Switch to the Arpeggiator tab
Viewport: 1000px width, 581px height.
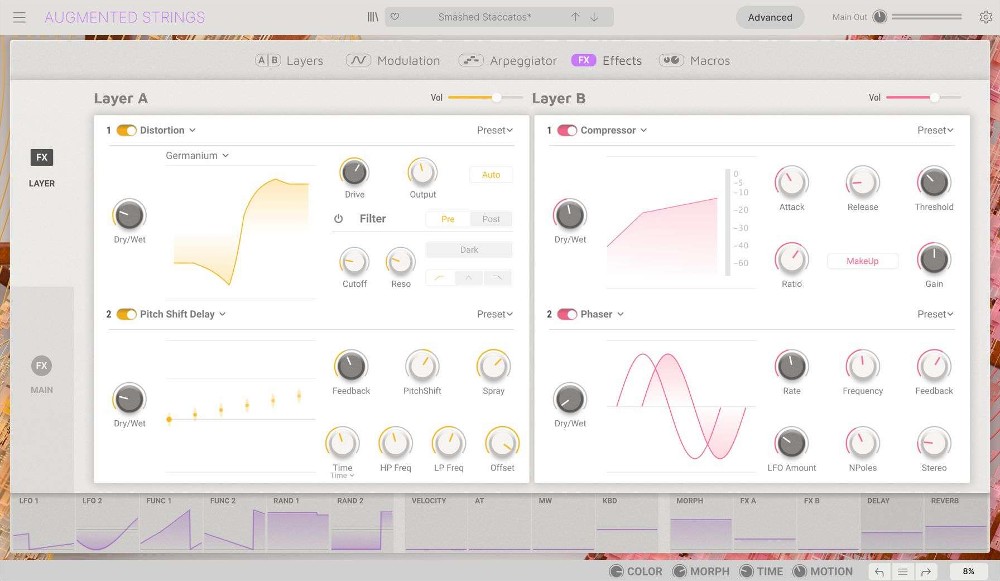click(508, 60)
